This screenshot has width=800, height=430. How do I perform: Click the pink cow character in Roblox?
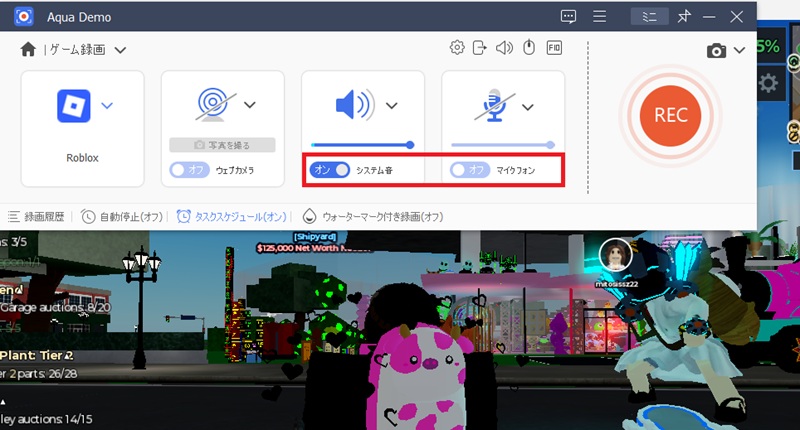pyautogui.click(x=419, y=377)
